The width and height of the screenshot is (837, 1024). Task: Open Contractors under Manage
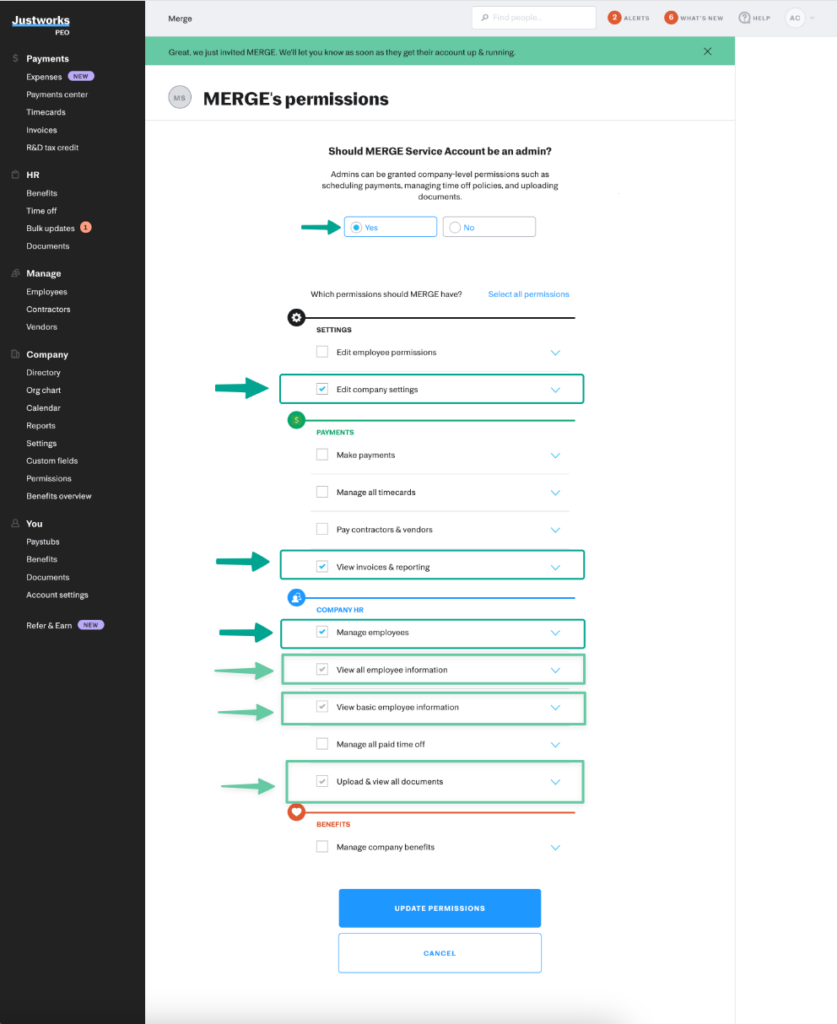tap(48, 309)
